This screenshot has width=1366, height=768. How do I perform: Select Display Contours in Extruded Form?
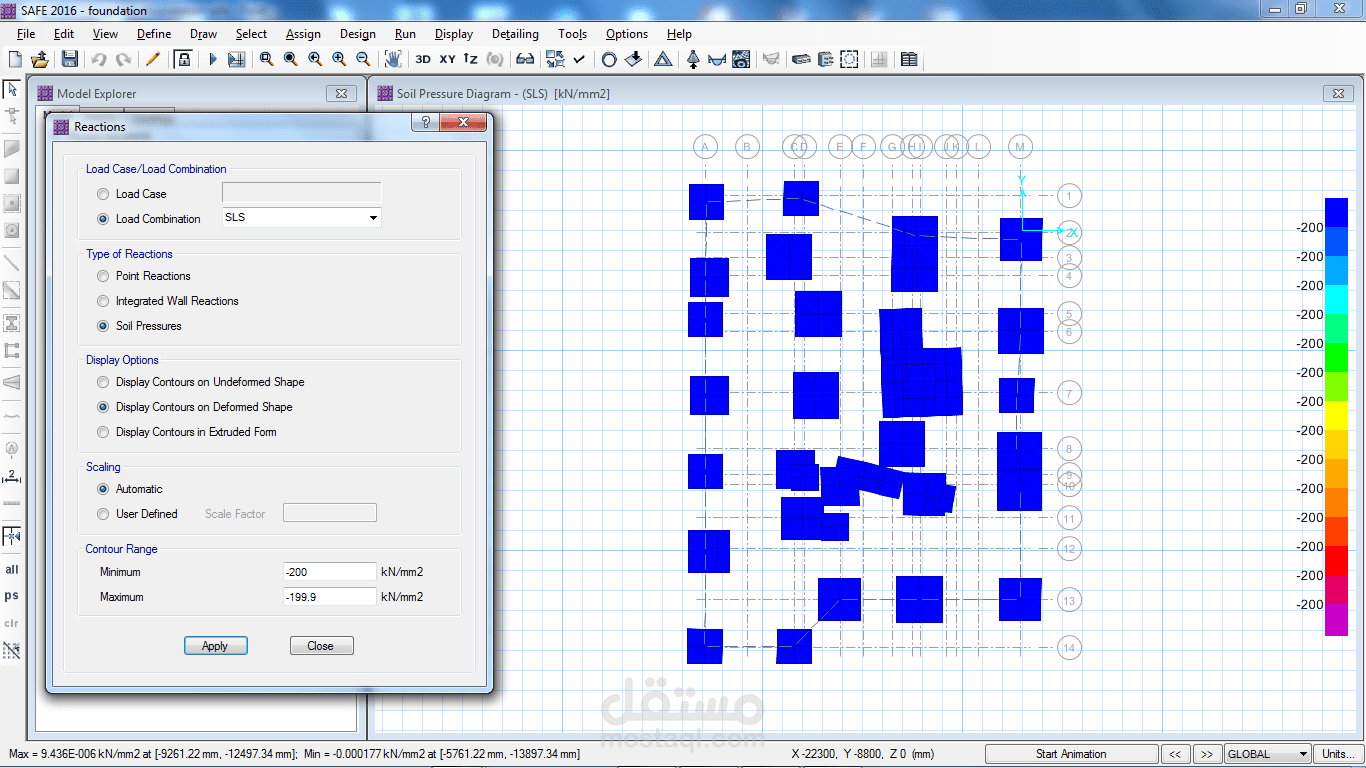pyautogui.click(x=103, y=432)
